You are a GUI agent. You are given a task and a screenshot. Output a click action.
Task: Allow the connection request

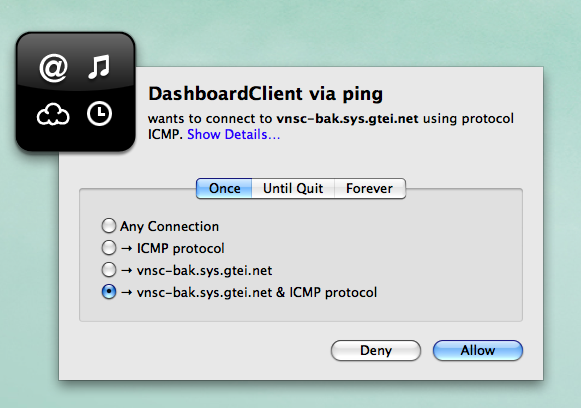click(478, 351)
